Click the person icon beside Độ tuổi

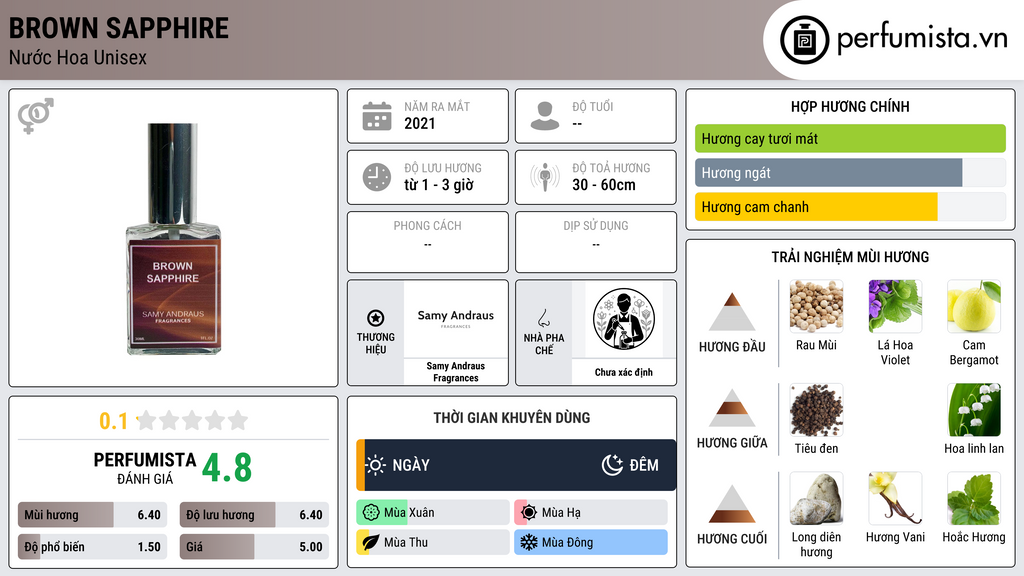coord(545,116)
